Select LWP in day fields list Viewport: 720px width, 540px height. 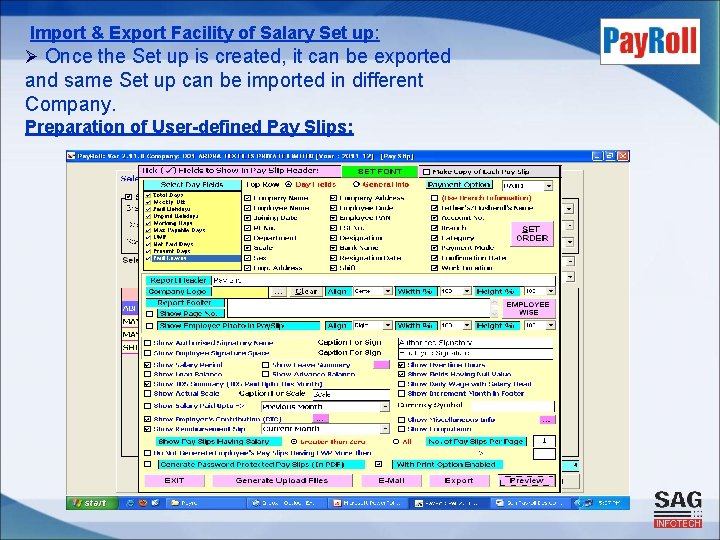[193, 237]
